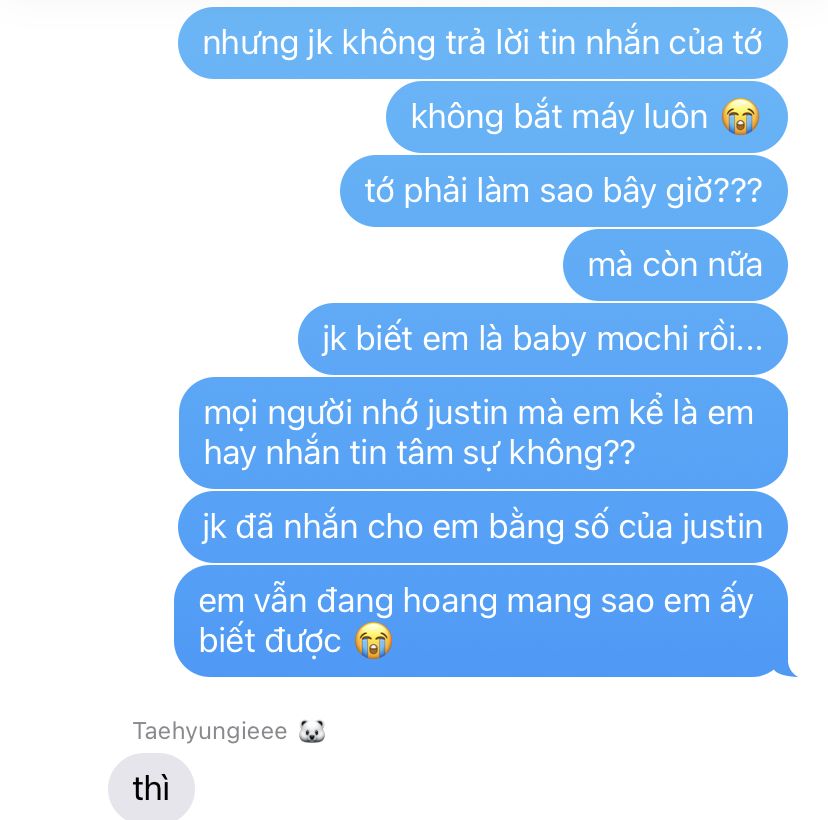The height and width of the screenshot is (820, 828).
Task: Tap the second line 'hay nhắn tin tâm sự không??'
Action: [419, 453]
